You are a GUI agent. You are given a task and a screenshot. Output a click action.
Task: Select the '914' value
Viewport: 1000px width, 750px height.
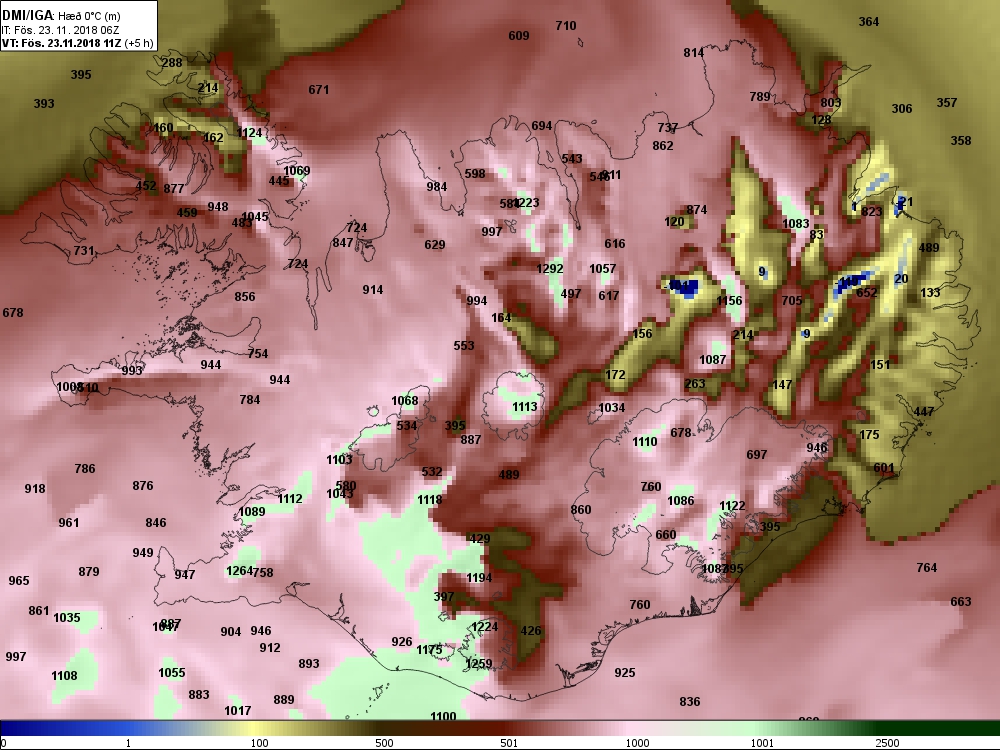[x=372, y=290]
